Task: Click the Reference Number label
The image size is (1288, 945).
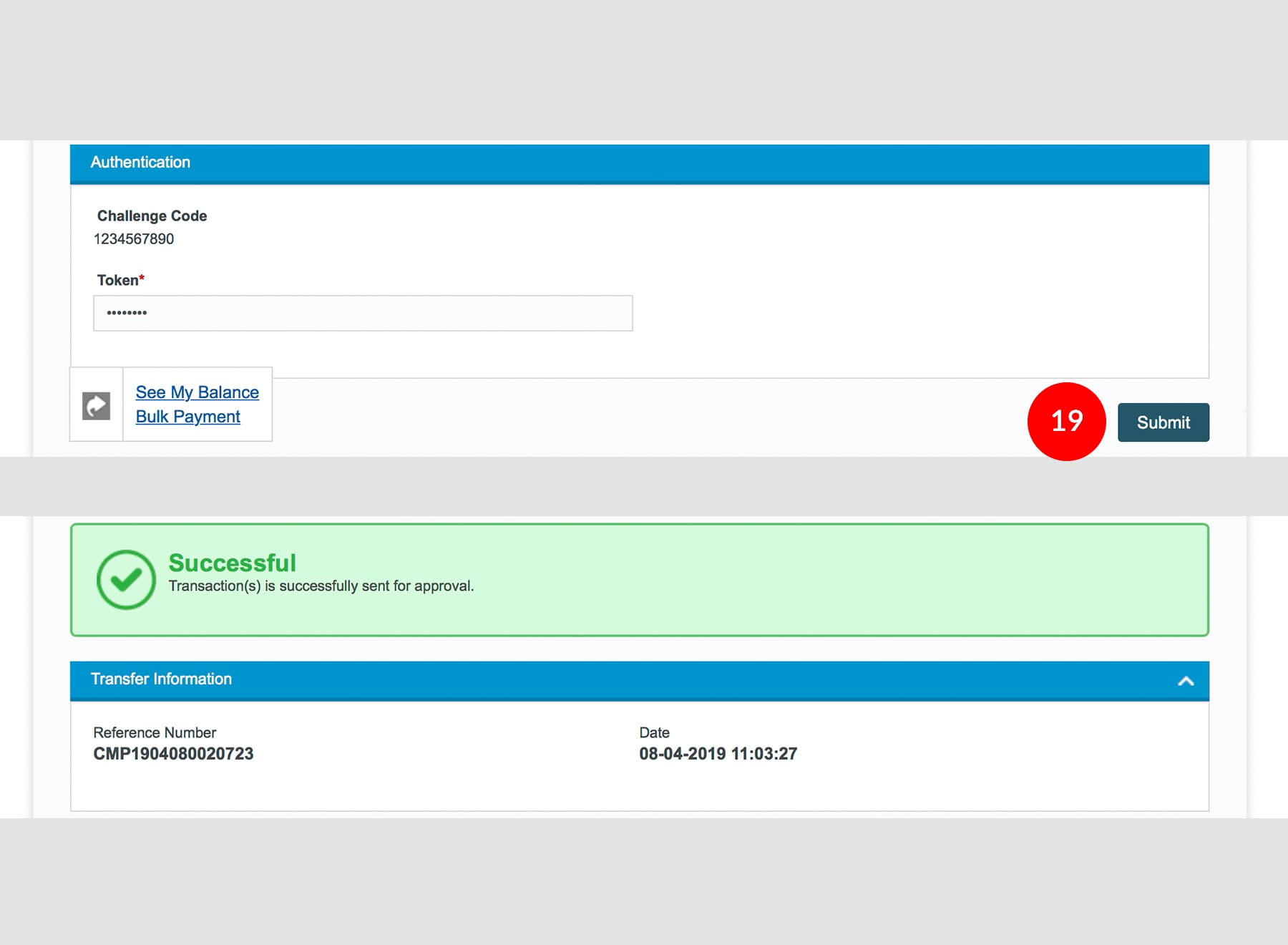Action: [155, 732]
